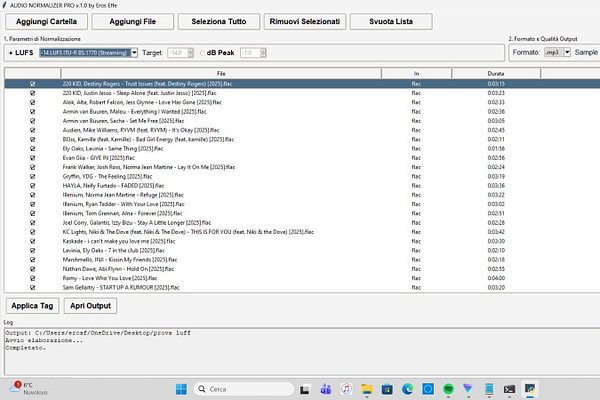The image size is (600, 400).
Task: Click the dB Peak value field
Action: (250, 53)
